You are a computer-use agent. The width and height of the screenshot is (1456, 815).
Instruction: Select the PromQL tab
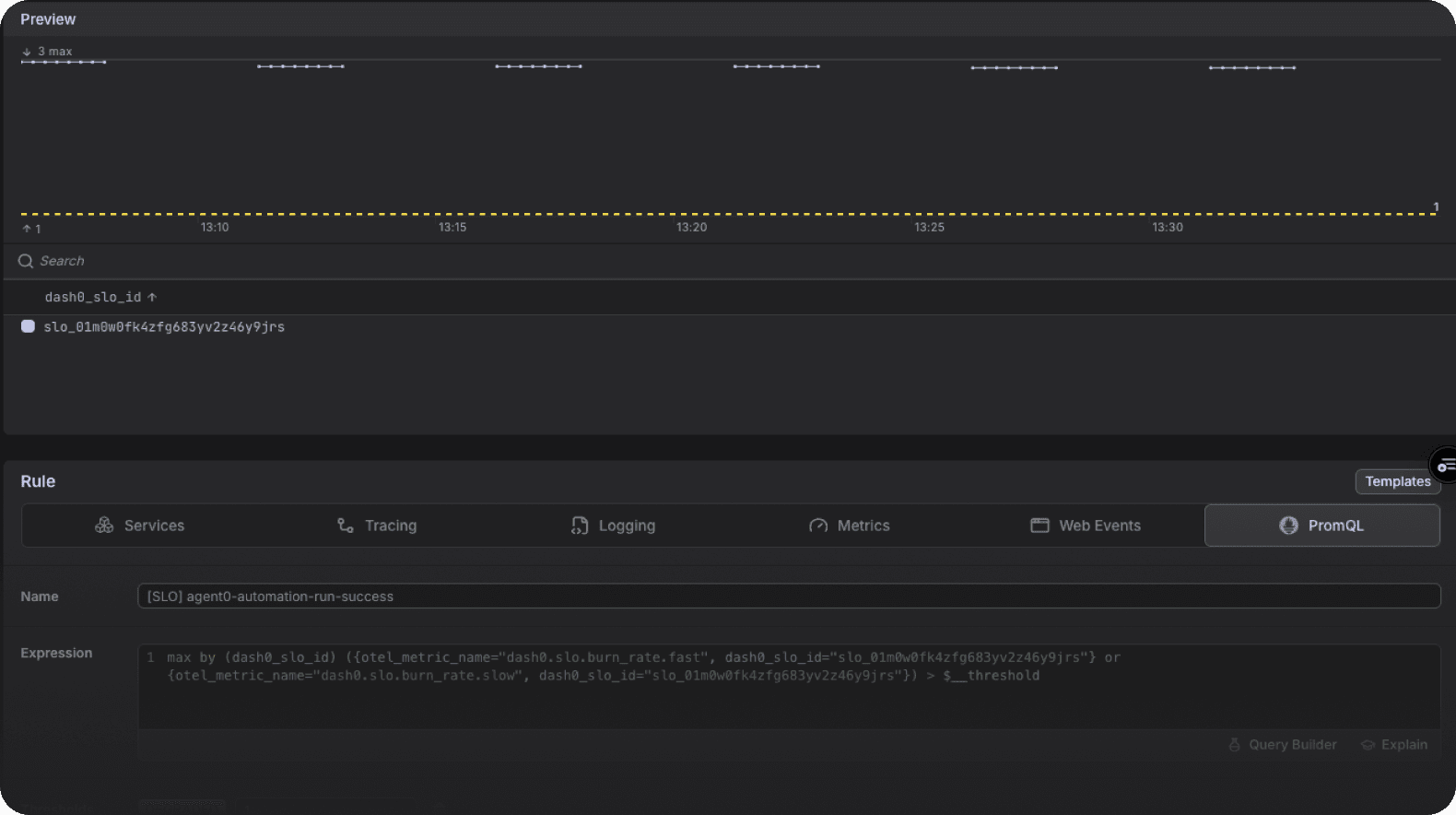pyautogui.click(x=1322, y=526)
